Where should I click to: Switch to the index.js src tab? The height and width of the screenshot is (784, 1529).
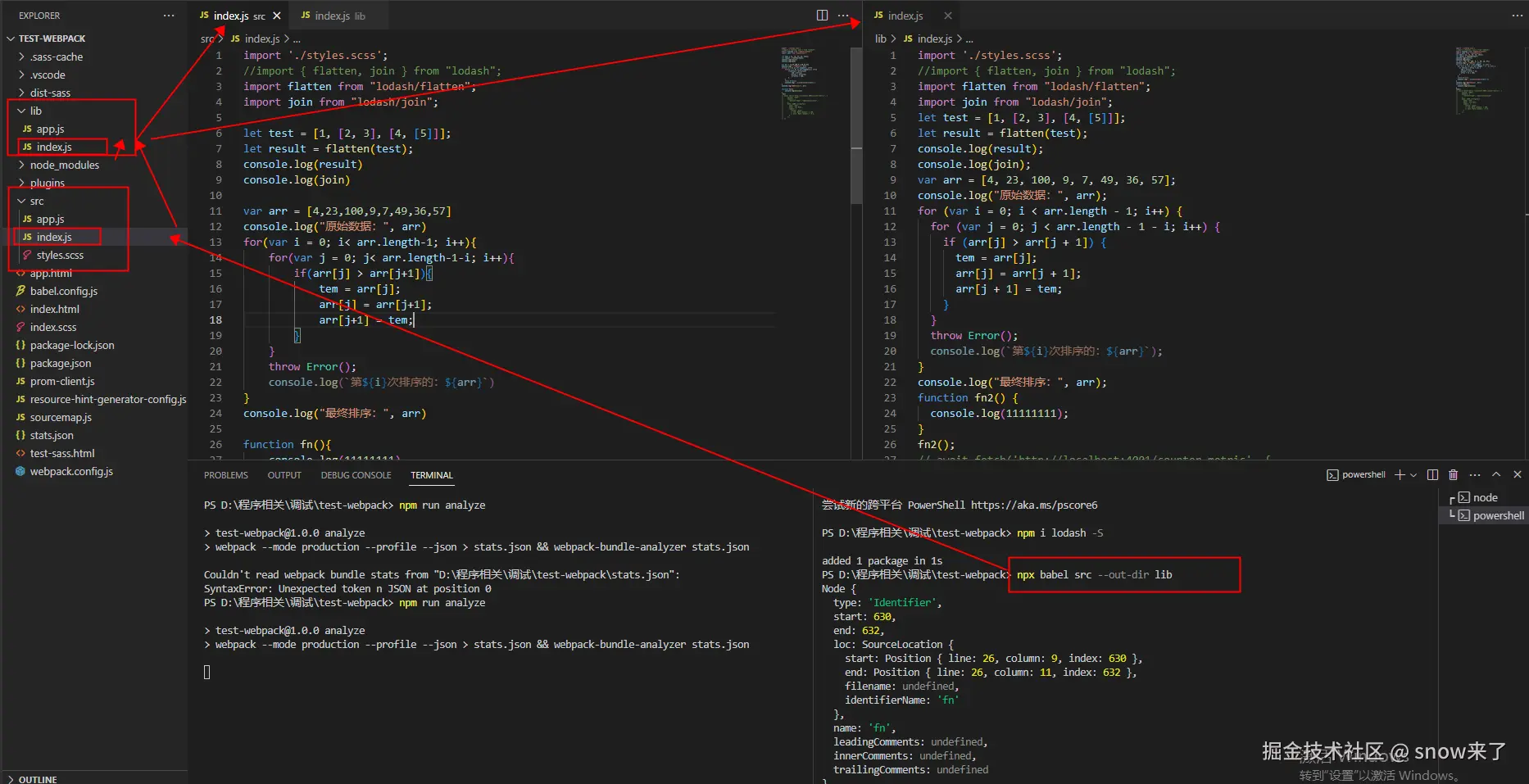pos(239,16)
